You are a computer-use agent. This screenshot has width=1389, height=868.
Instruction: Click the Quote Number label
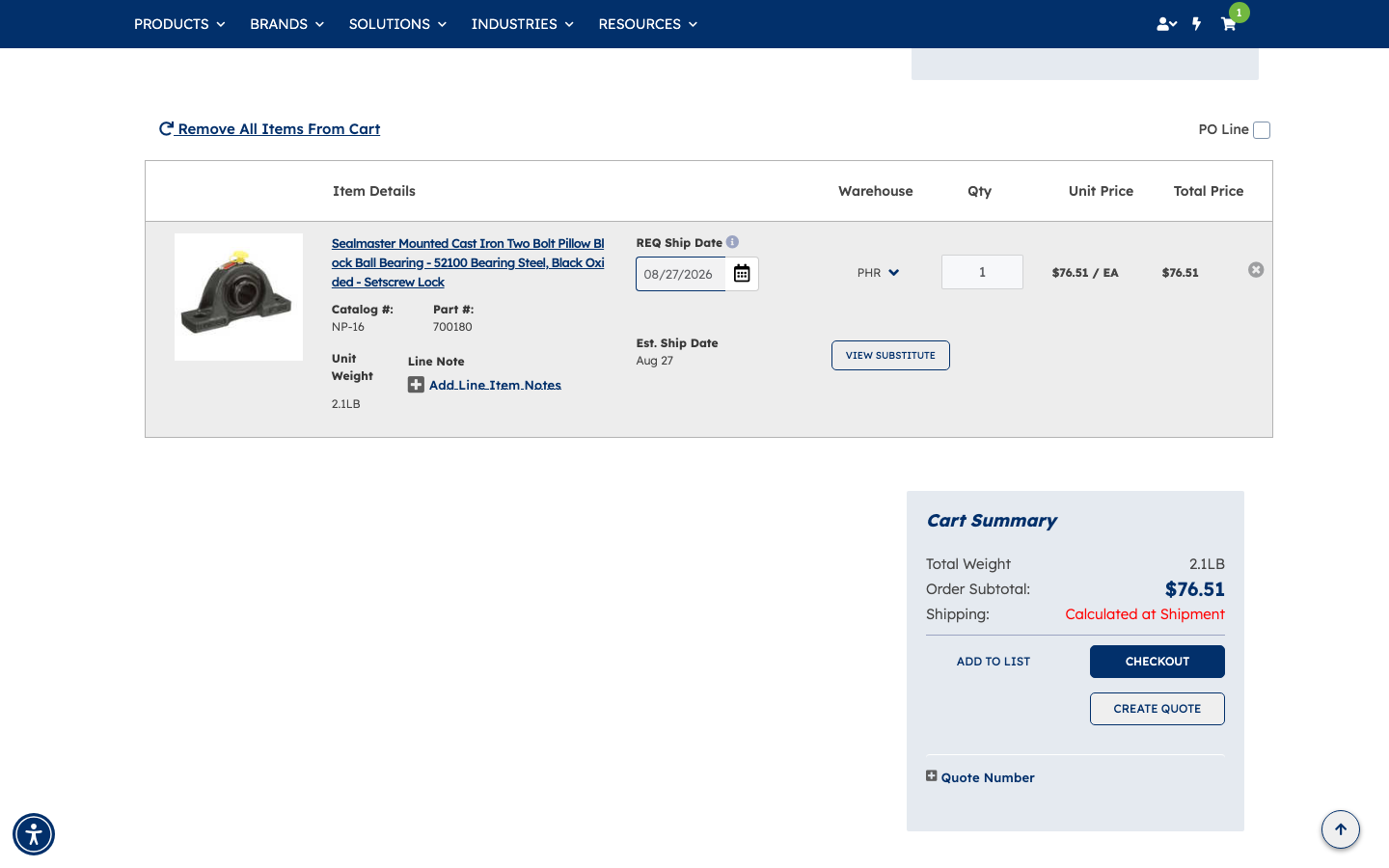pos(988,777)
